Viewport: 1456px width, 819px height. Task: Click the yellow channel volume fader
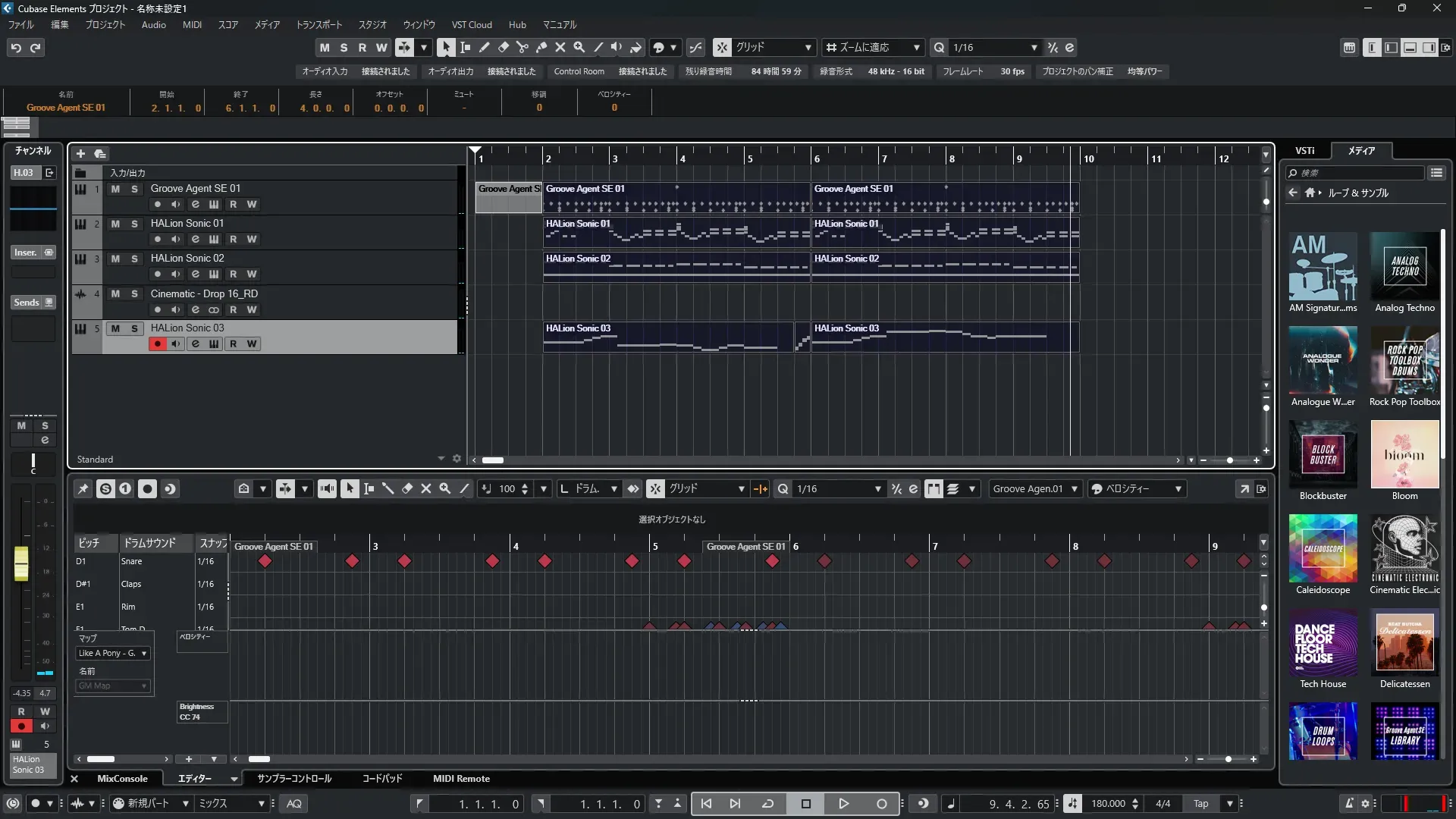[x=21, y=564]
